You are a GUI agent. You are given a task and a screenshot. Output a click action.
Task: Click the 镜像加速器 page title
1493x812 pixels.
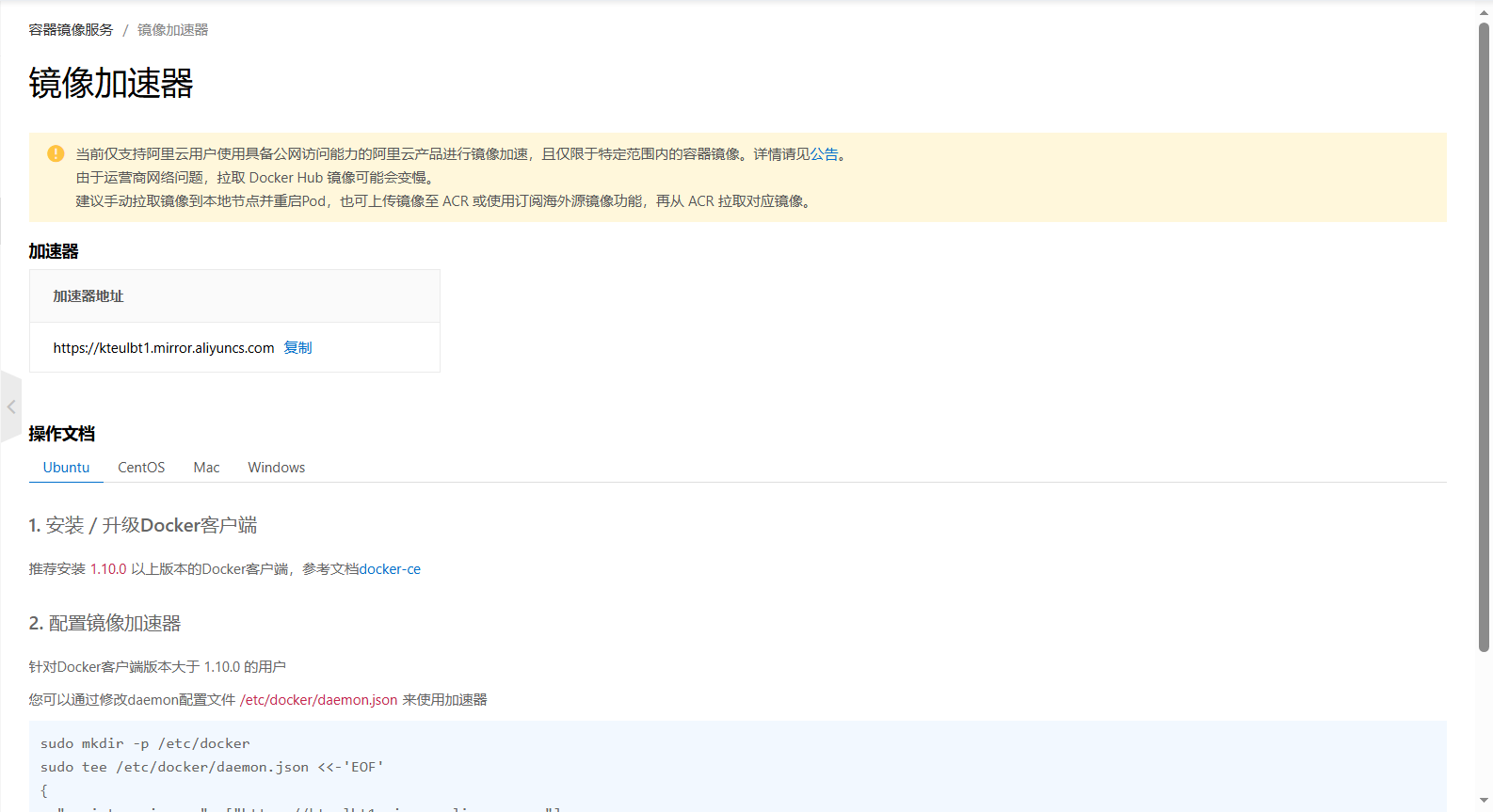pyautogui.click(x=111, y=83)
